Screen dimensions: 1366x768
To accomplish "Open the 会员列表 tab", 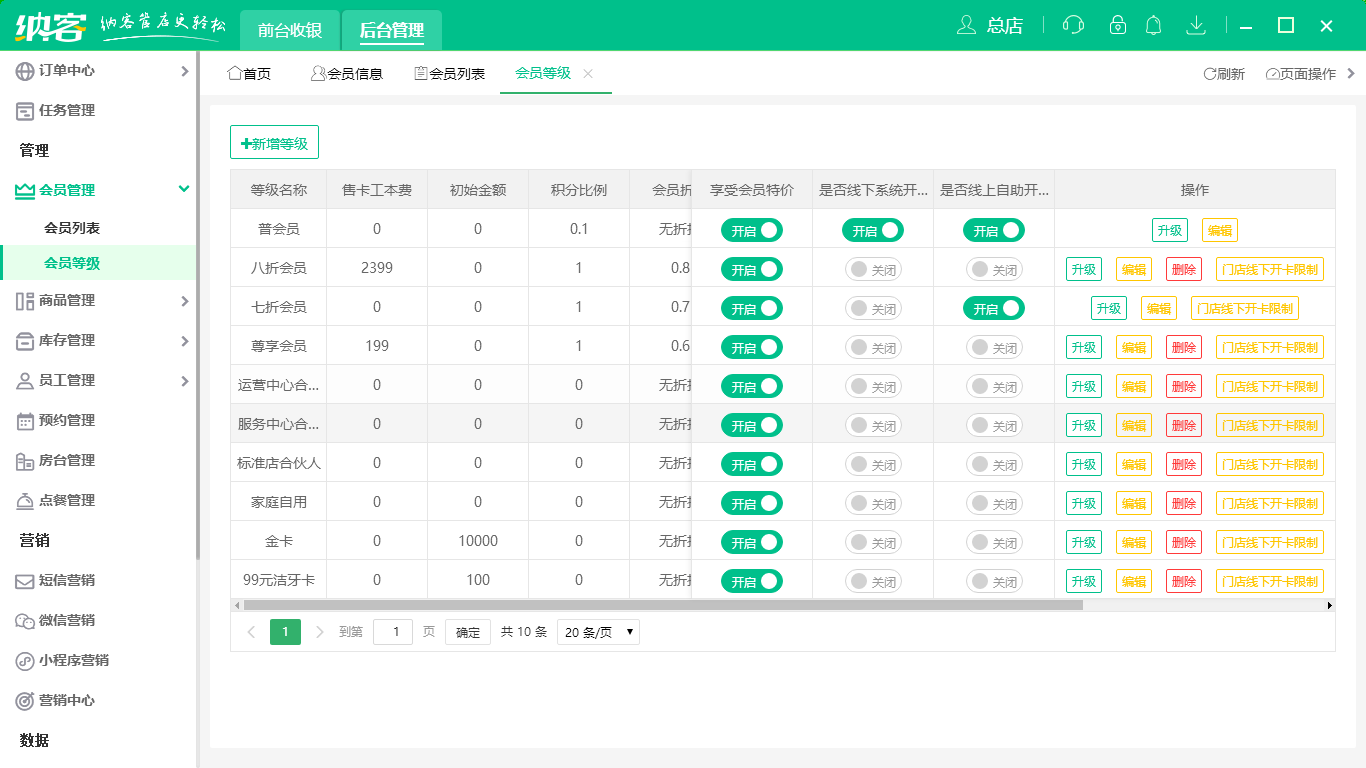I will (x=450, y=73).
